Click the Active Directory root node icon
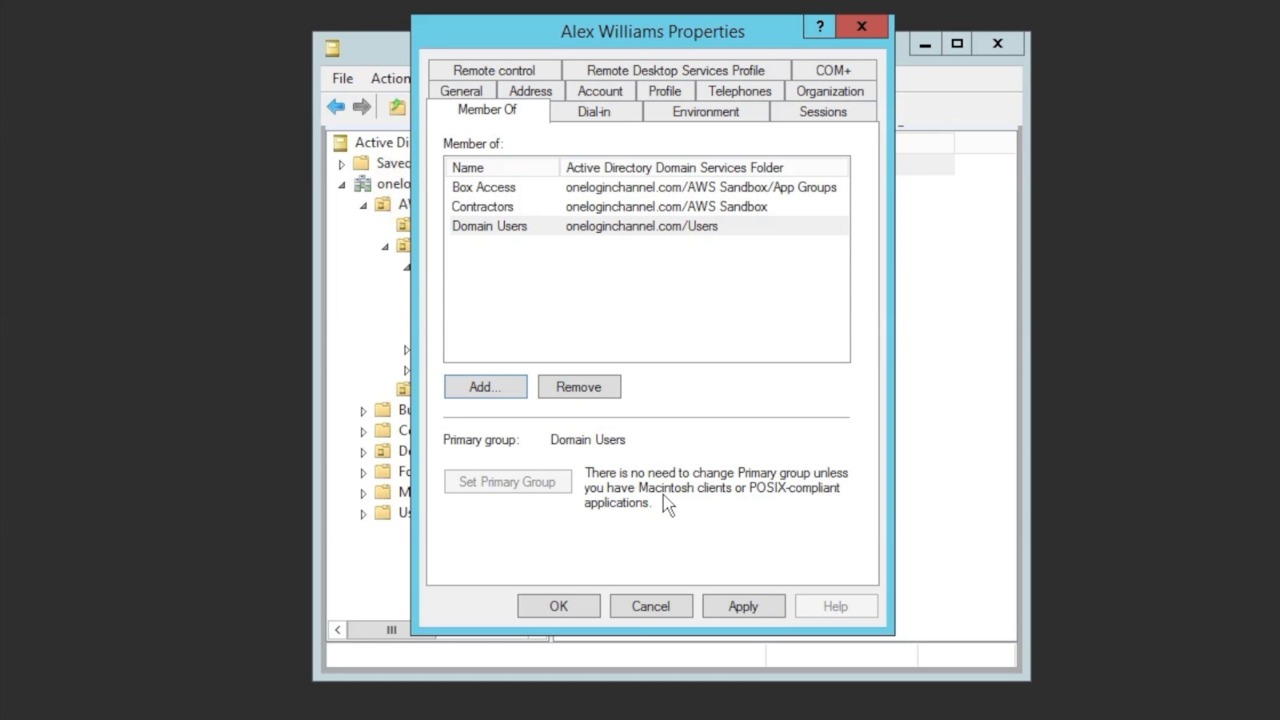The height and width of the screenshot is (720, 1280). click(340, 143)
